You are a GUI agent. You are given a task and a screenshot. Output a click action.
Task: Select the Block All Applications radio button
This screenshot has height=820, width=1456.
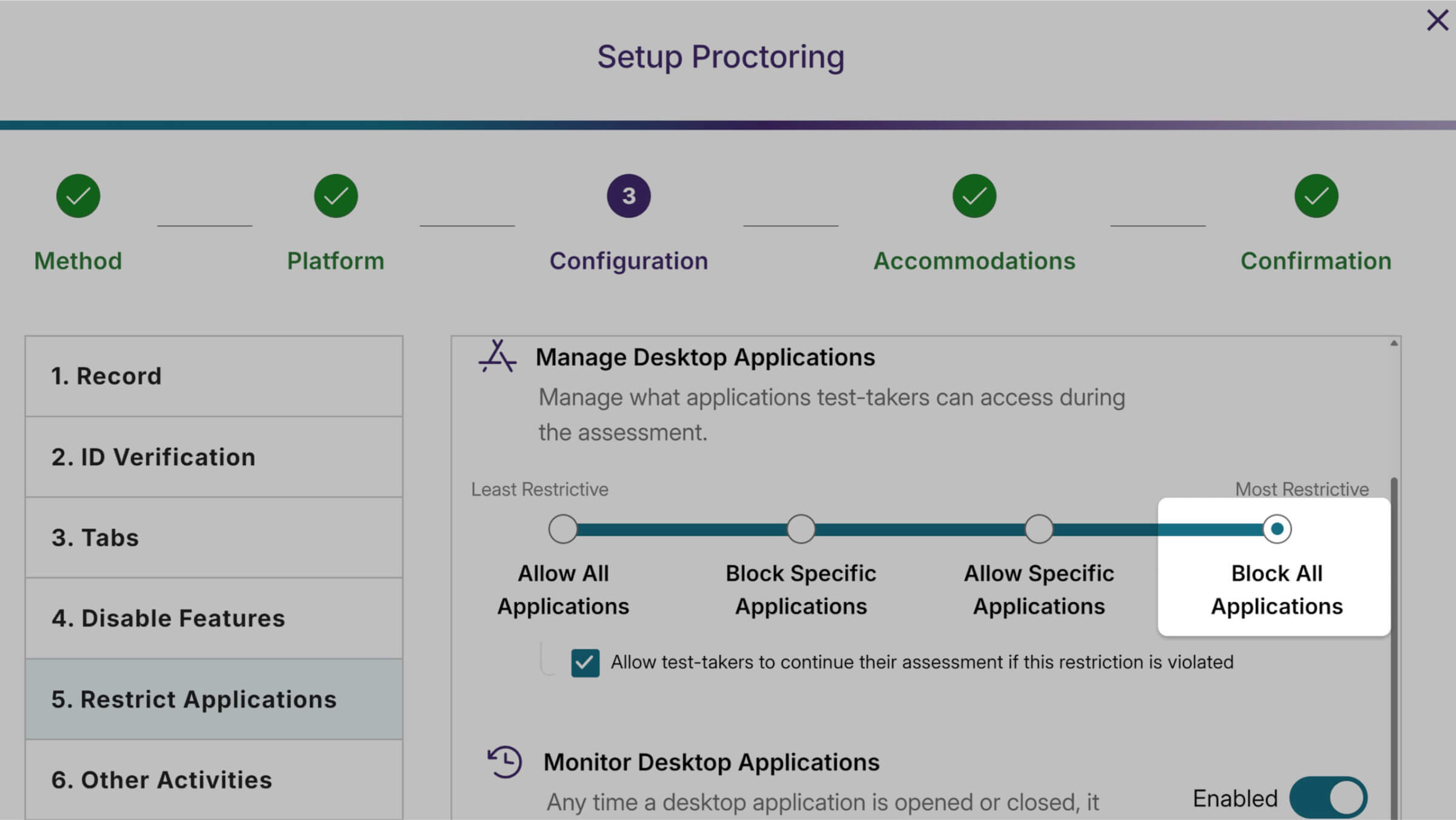1276,529
